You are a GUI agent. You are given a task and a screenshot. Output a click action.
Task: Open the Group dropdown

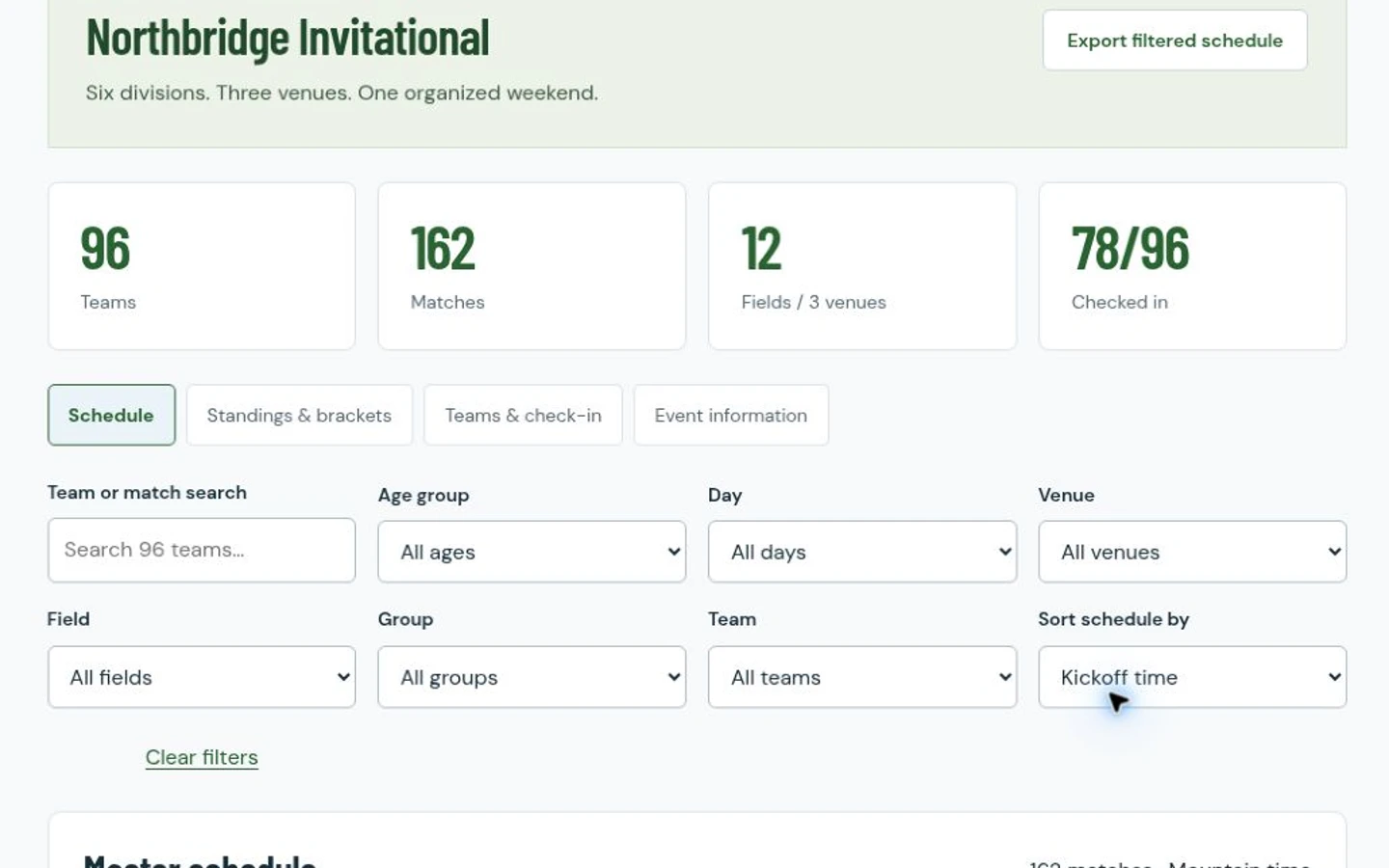coord(531,677)
